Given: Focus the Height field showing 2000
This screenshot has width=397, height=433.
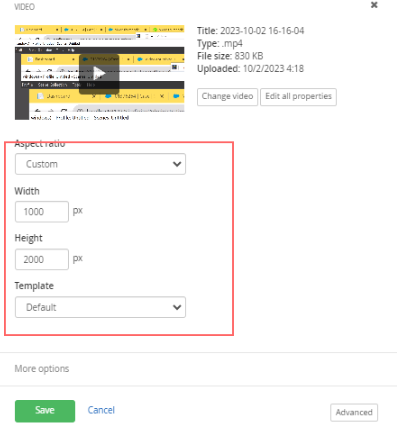Looking at the screenshot, I should click(x=42, y=259).
